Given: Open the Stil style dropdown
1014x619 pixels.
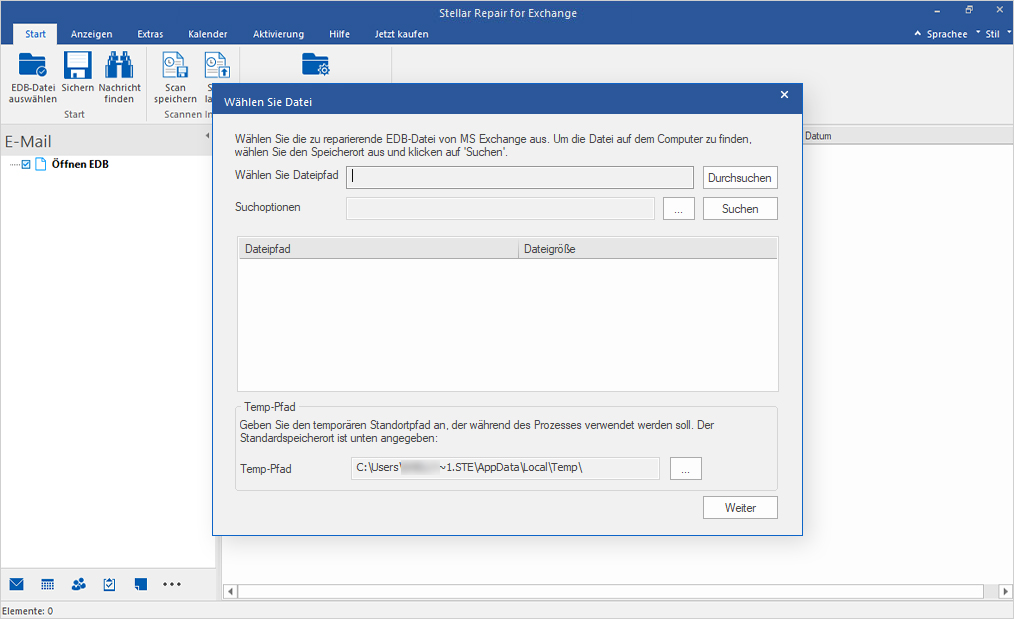Looking at the screenshot, I should 992,33.
